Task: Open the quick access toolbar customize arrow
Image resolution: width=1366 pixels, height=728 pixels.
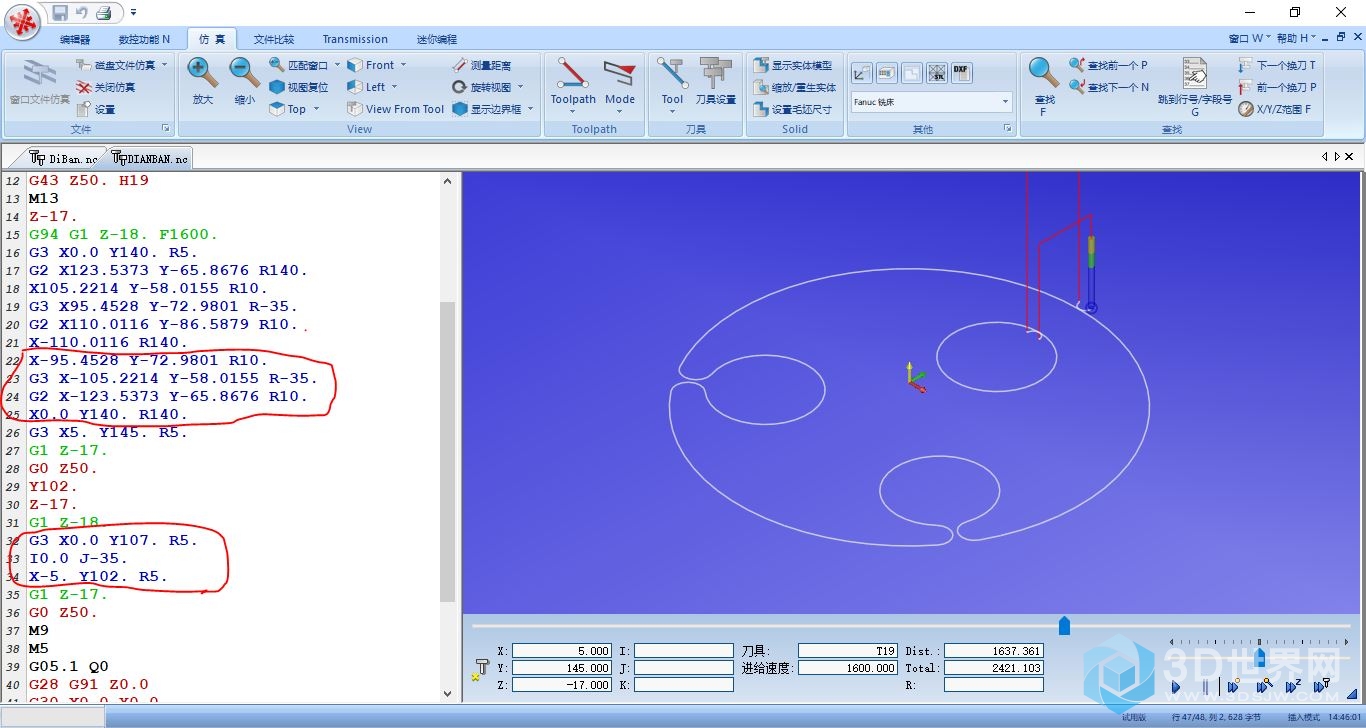Action: tap(134, 13)
